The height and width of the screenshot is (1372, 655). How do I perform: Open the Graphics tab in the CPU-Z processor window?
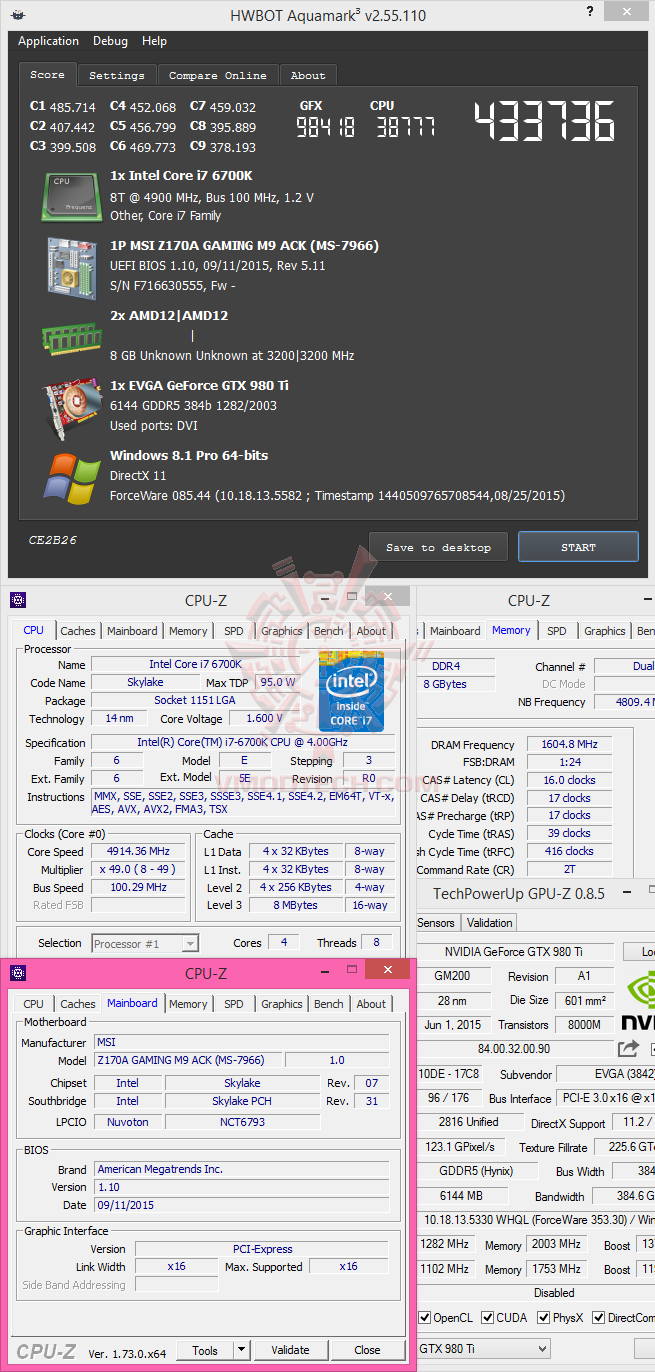(x=282, y=631)
